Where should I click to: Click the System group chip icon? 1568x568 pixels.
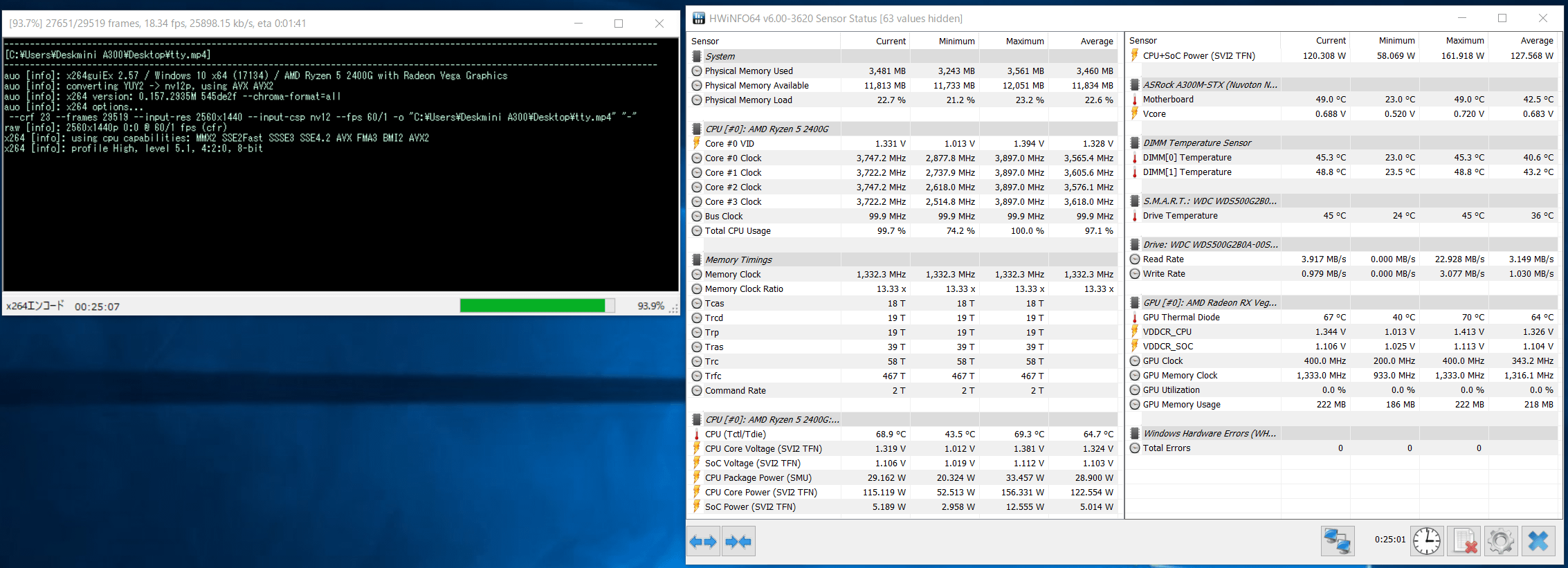pyautogui.click(x=697, y=56)
